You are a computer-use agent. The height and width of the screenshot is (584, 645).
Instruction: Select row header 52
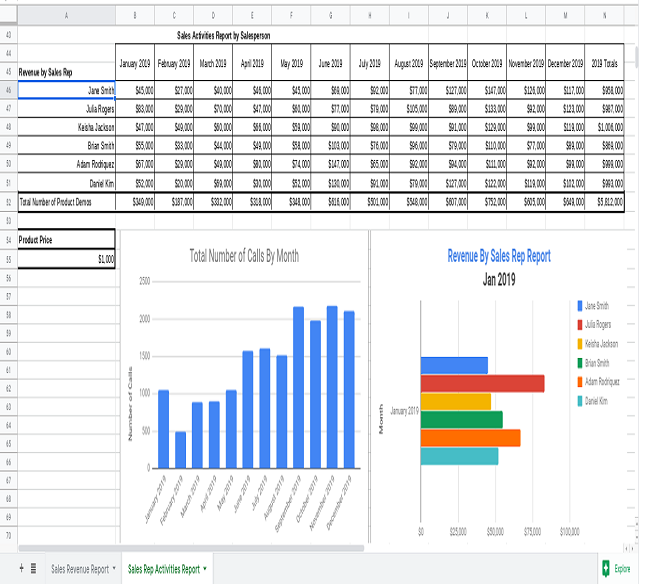9,202
